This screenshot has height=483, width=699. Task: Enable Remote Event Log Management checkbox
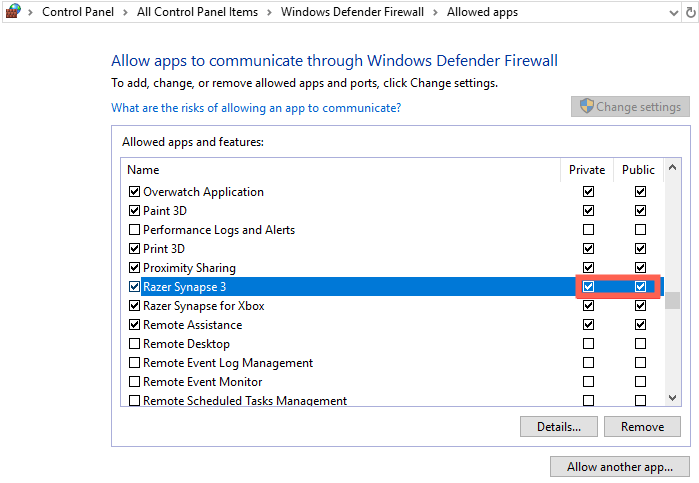[134, 363]
